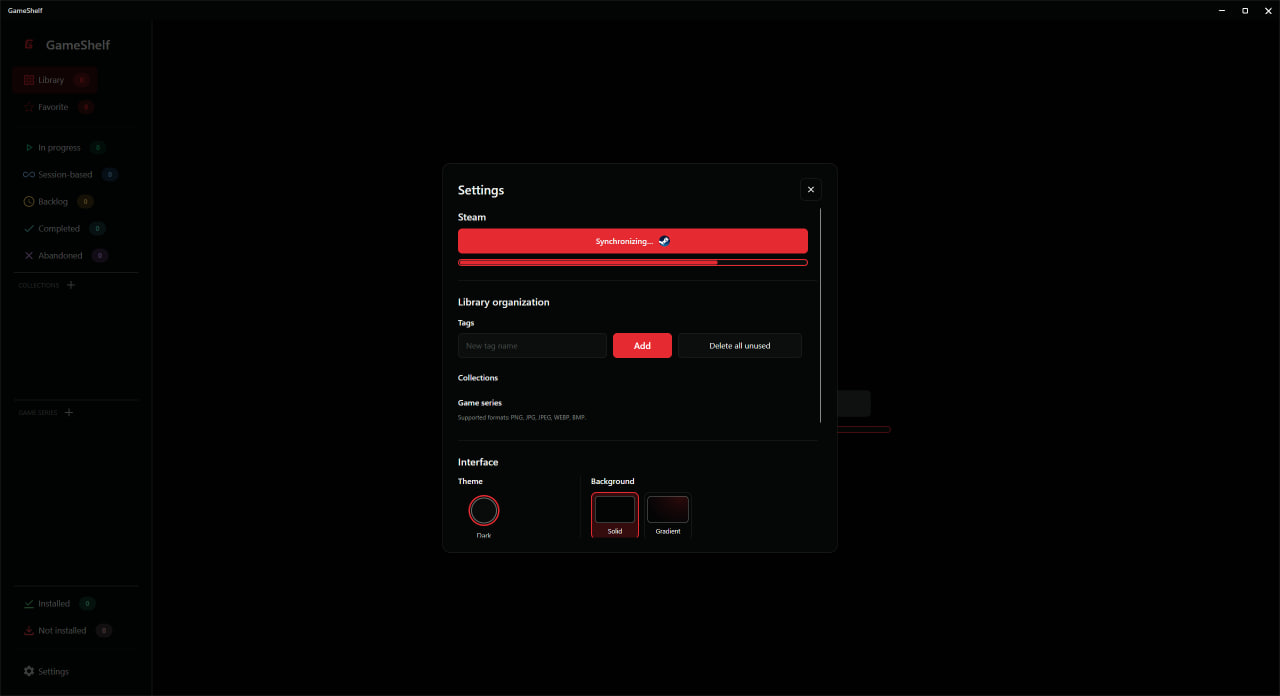This screenshot has width=1280, height=696.
Task: Filter by Installed games
Action: (x=62, y=604)
